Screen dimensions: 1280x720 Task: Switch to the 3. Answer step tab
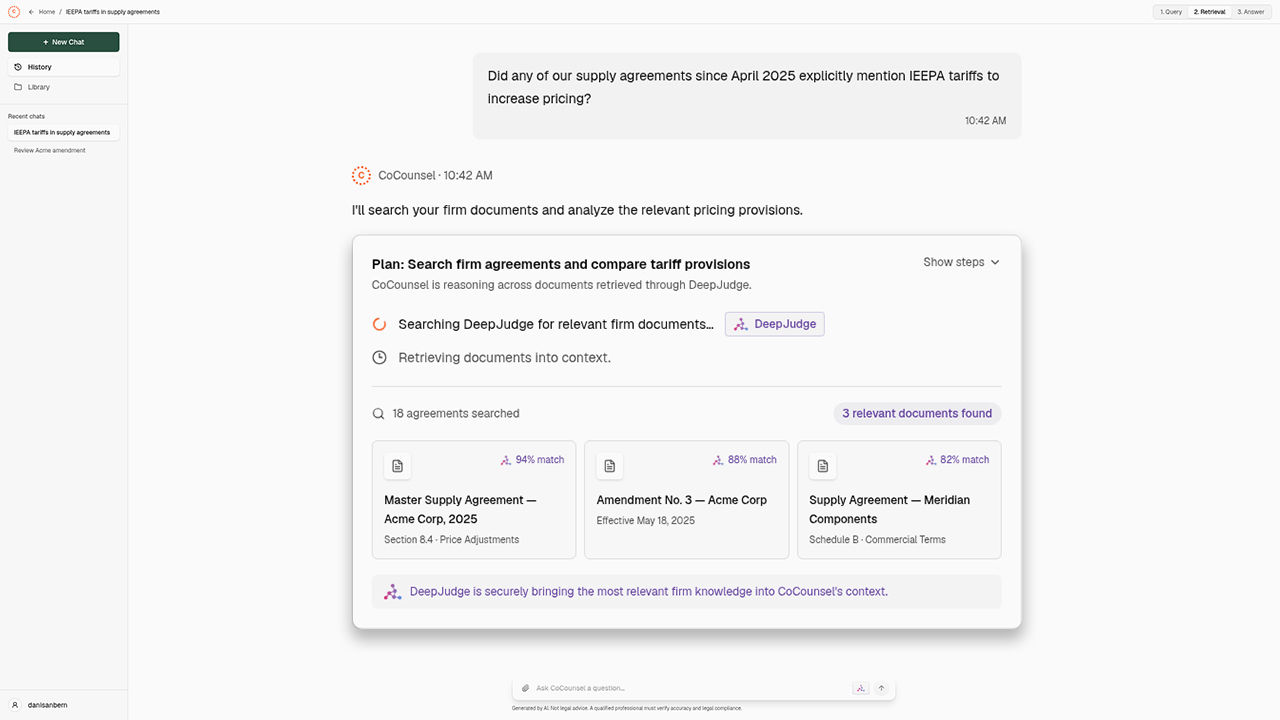tap(1250, 12)
